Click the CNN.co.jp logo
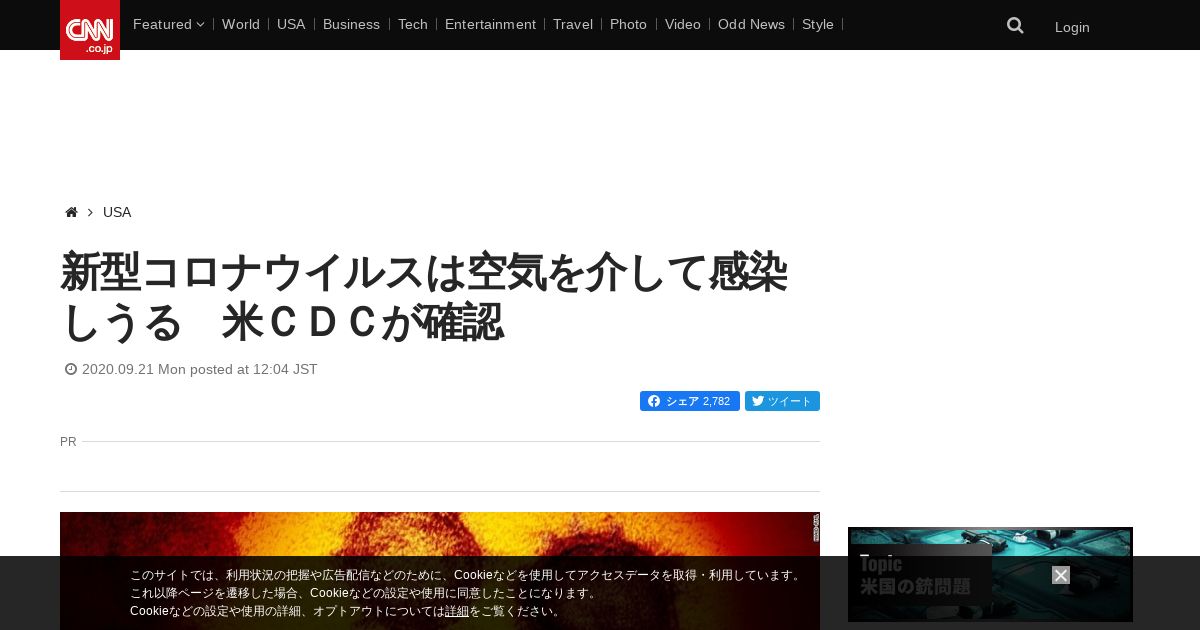Viewport: 1200px width, 630px height. pos(90,30)
